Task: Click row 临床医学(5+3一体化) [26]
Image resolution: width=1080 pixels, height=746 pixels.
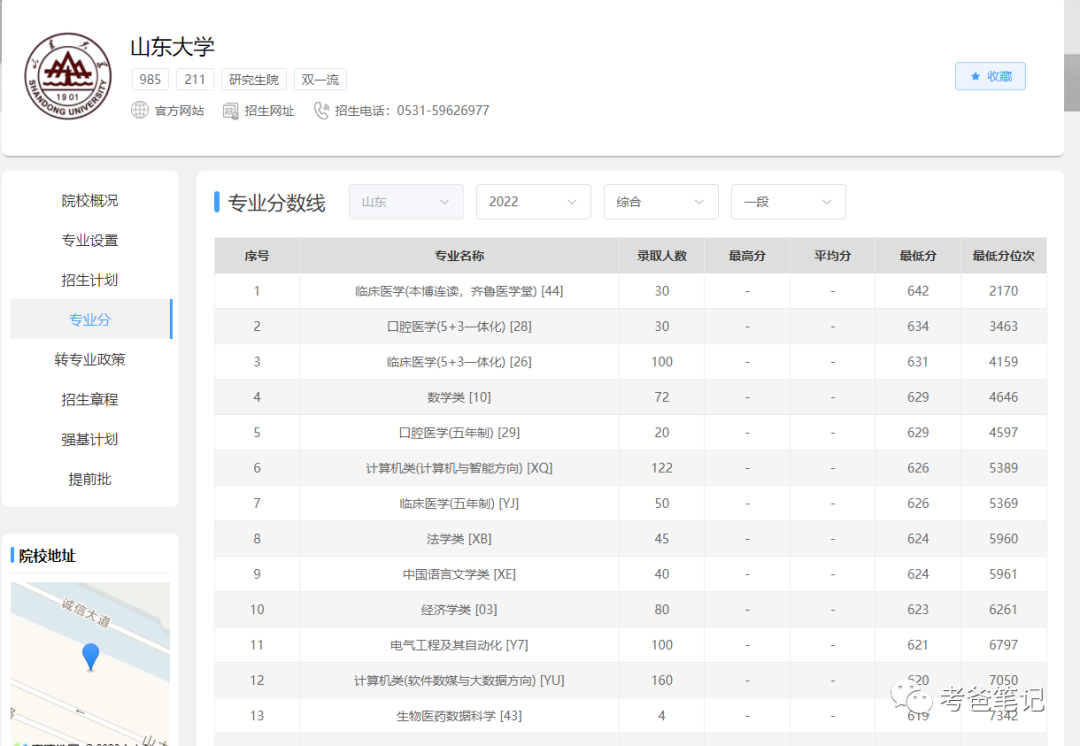Action: (x=630, y=362)
